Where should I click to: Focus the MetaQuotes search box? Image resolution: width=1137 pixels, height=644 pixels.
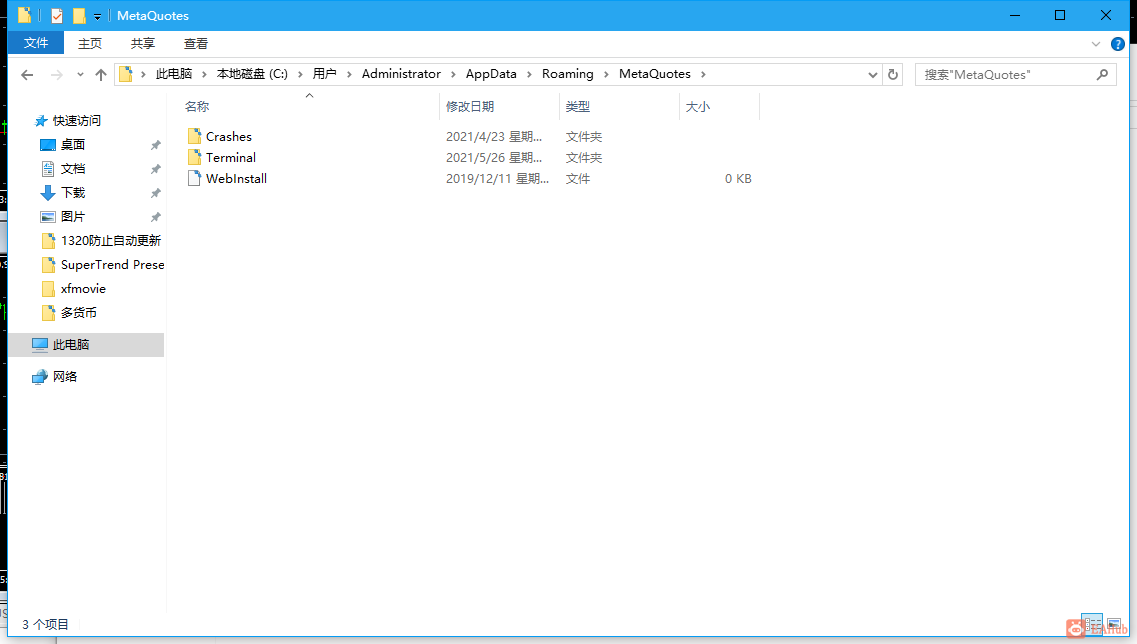1015,75
